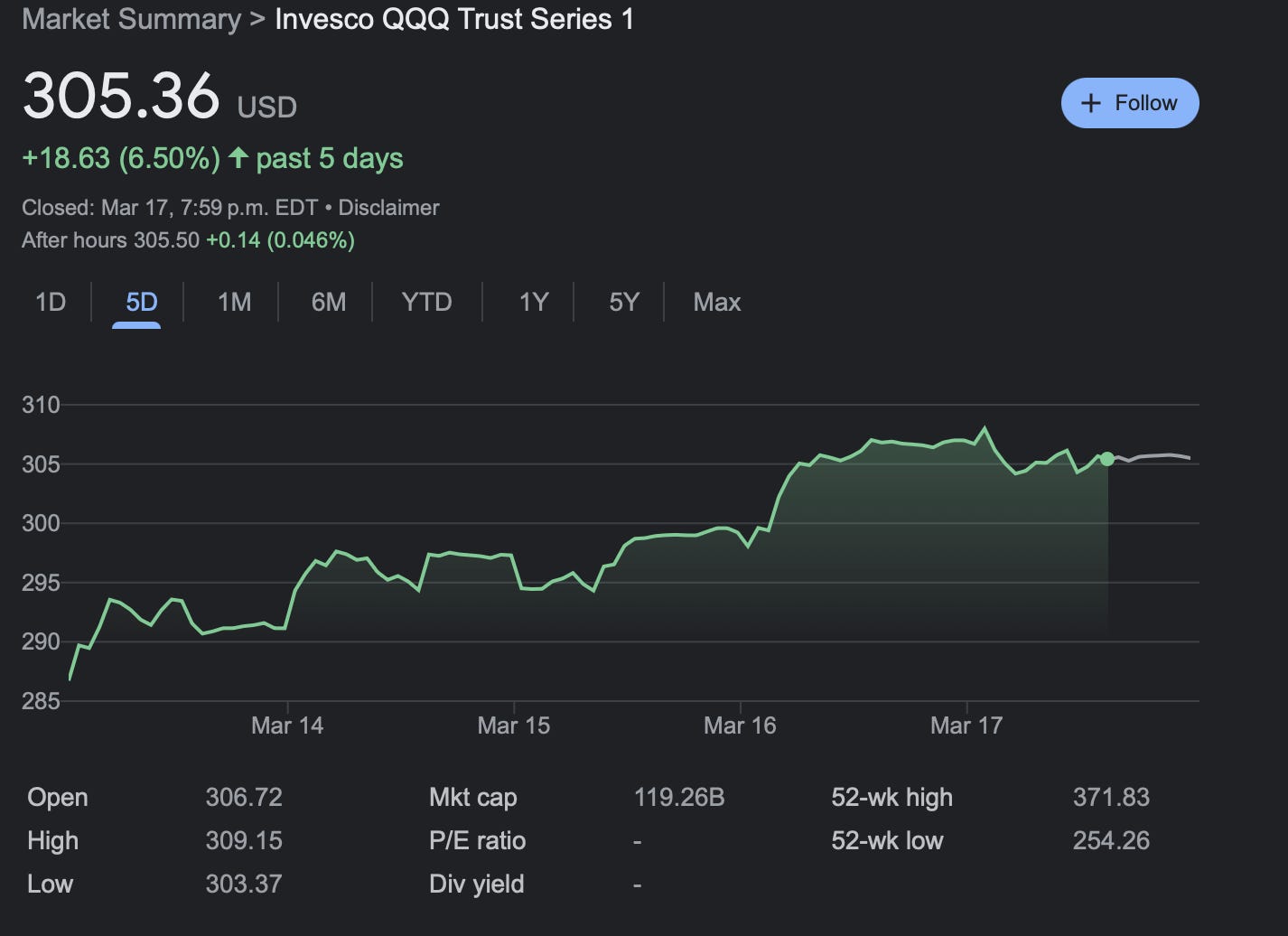Click the 290 y-axis label
1288x936 pixels.
tap(41, 641)
